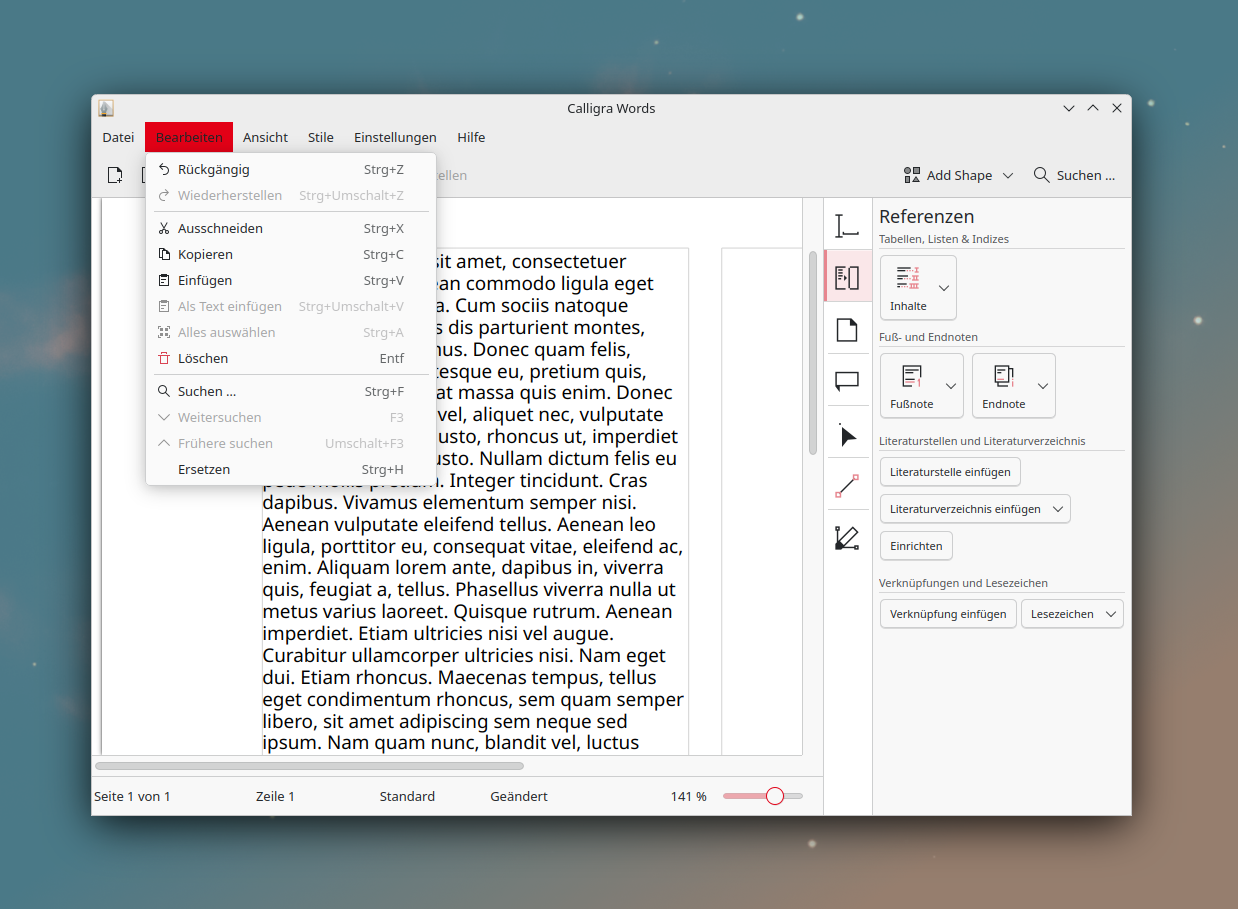This screenshot has height=909, width=1238.
Task: Click the Zeile 1 status text
Action: pos(275,797)
